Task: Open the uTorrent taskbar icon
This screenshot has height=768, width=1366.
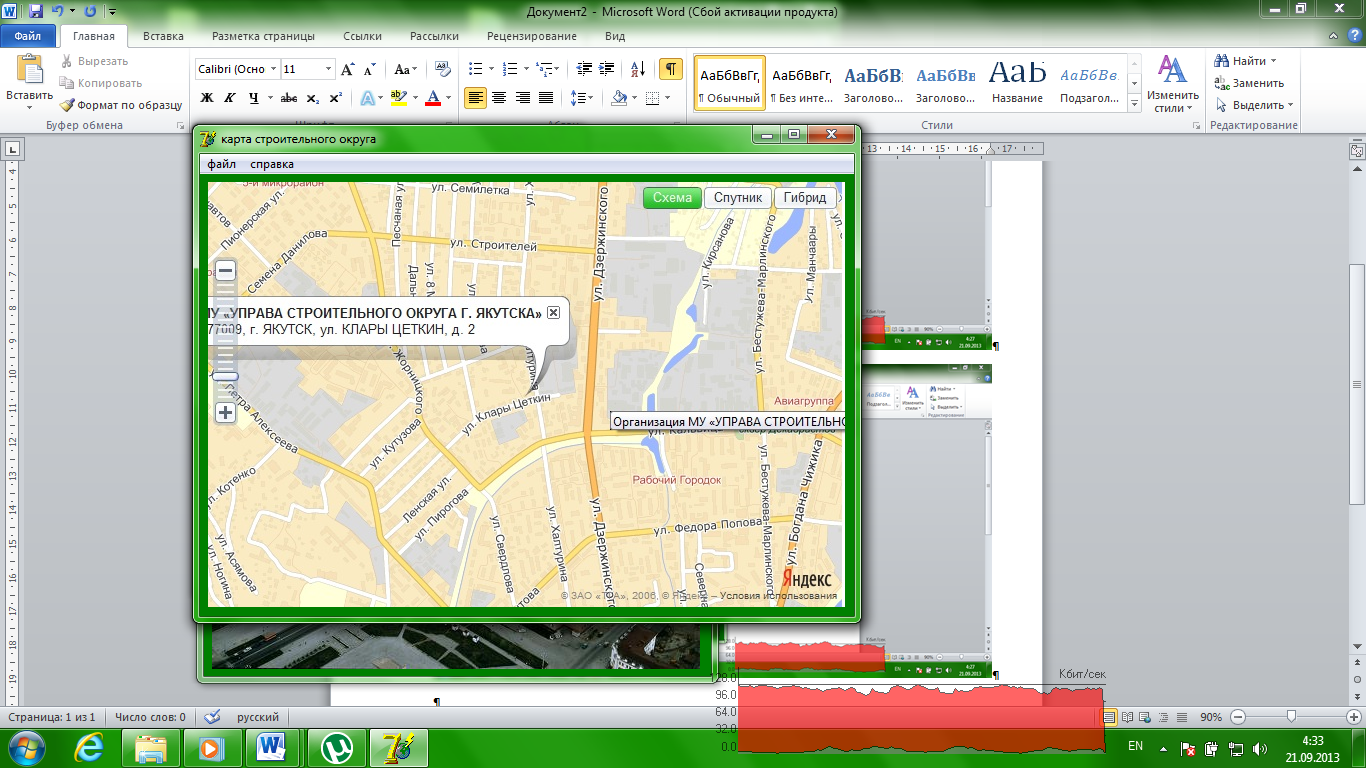Action: [x=337, y=748]
